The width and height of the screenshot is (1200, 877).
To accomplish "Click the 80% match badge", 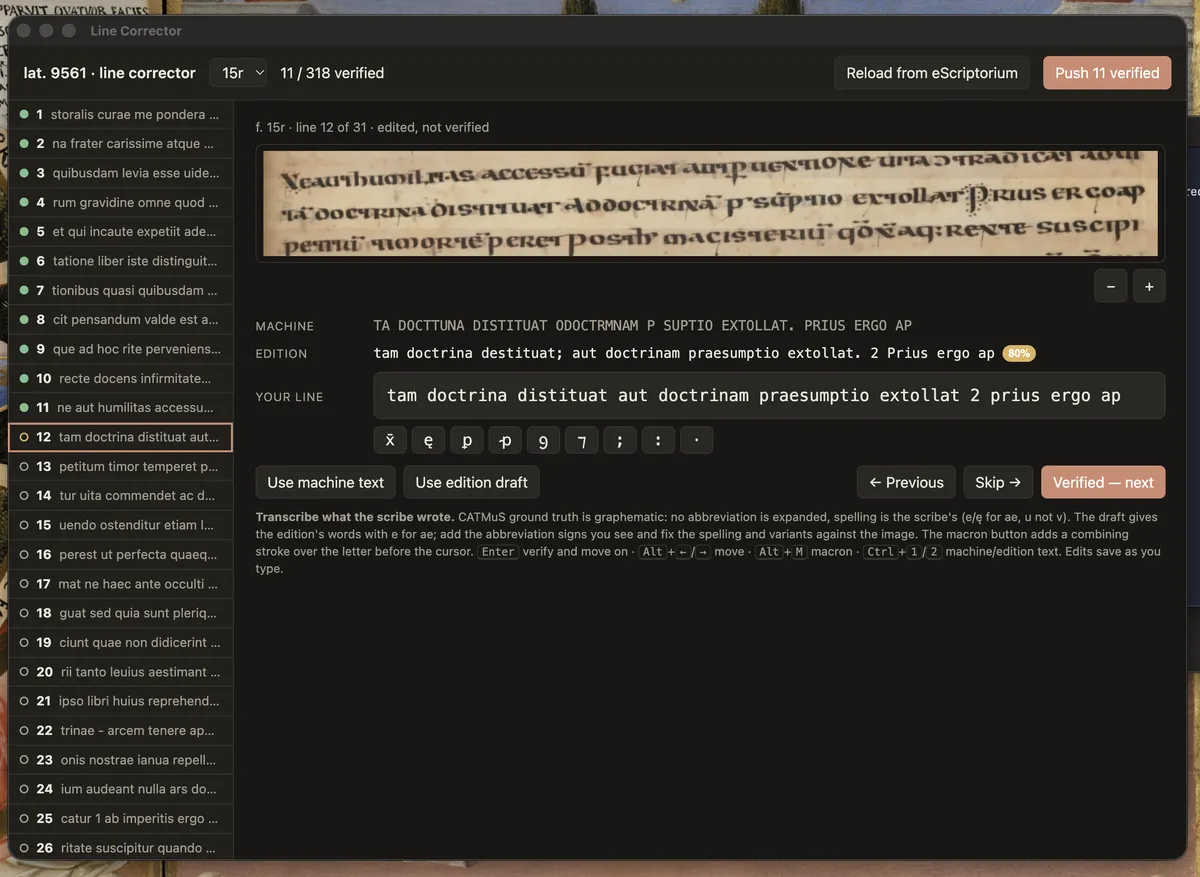I will point(1018,354).
